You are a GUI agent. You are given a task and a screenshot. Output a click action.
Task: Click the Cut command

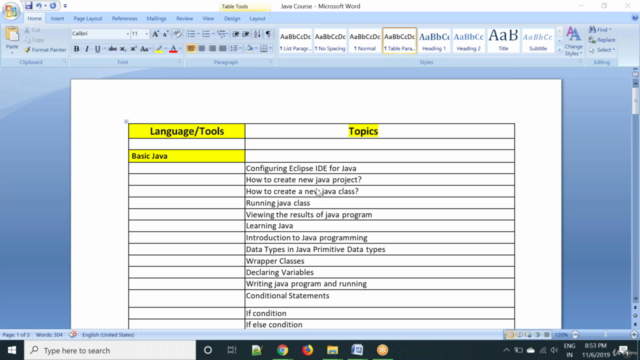coord(33,30)
